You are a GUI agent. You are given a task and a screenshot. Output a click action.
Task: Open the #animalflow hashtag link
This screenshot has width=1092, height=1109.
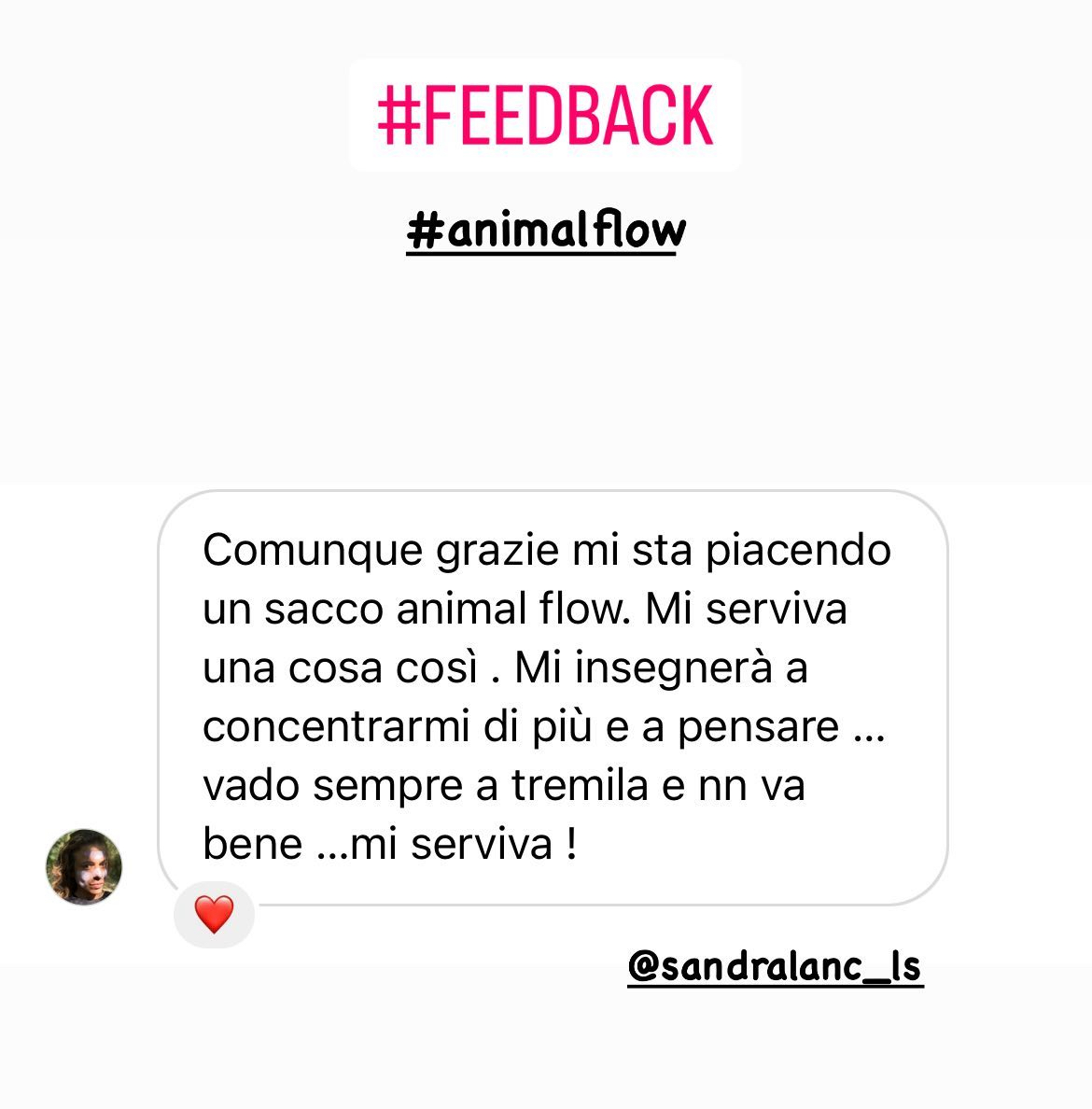click(x=546, y=231)
